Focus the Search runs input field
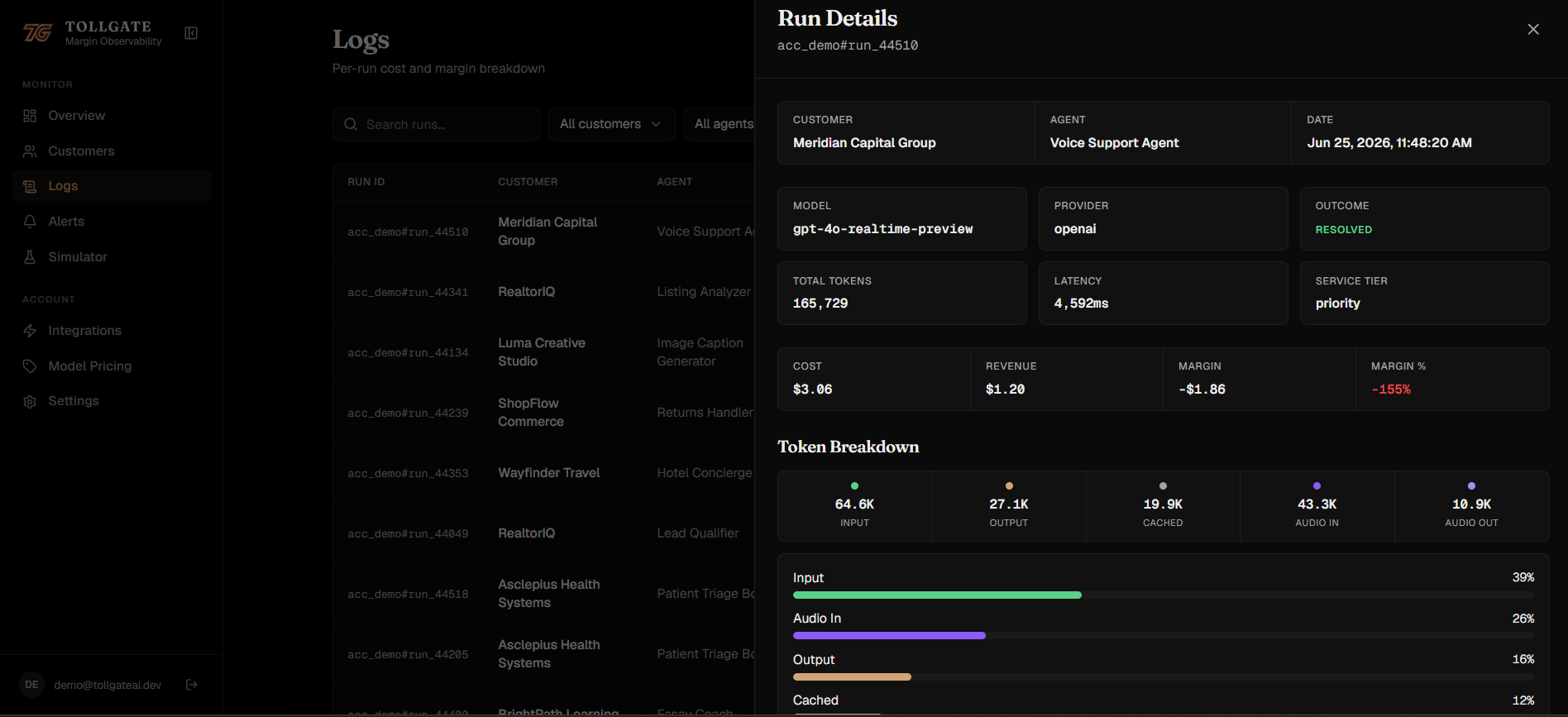Image resolution: width=1568 pixels, height=717 pixels. pos(437,124)
